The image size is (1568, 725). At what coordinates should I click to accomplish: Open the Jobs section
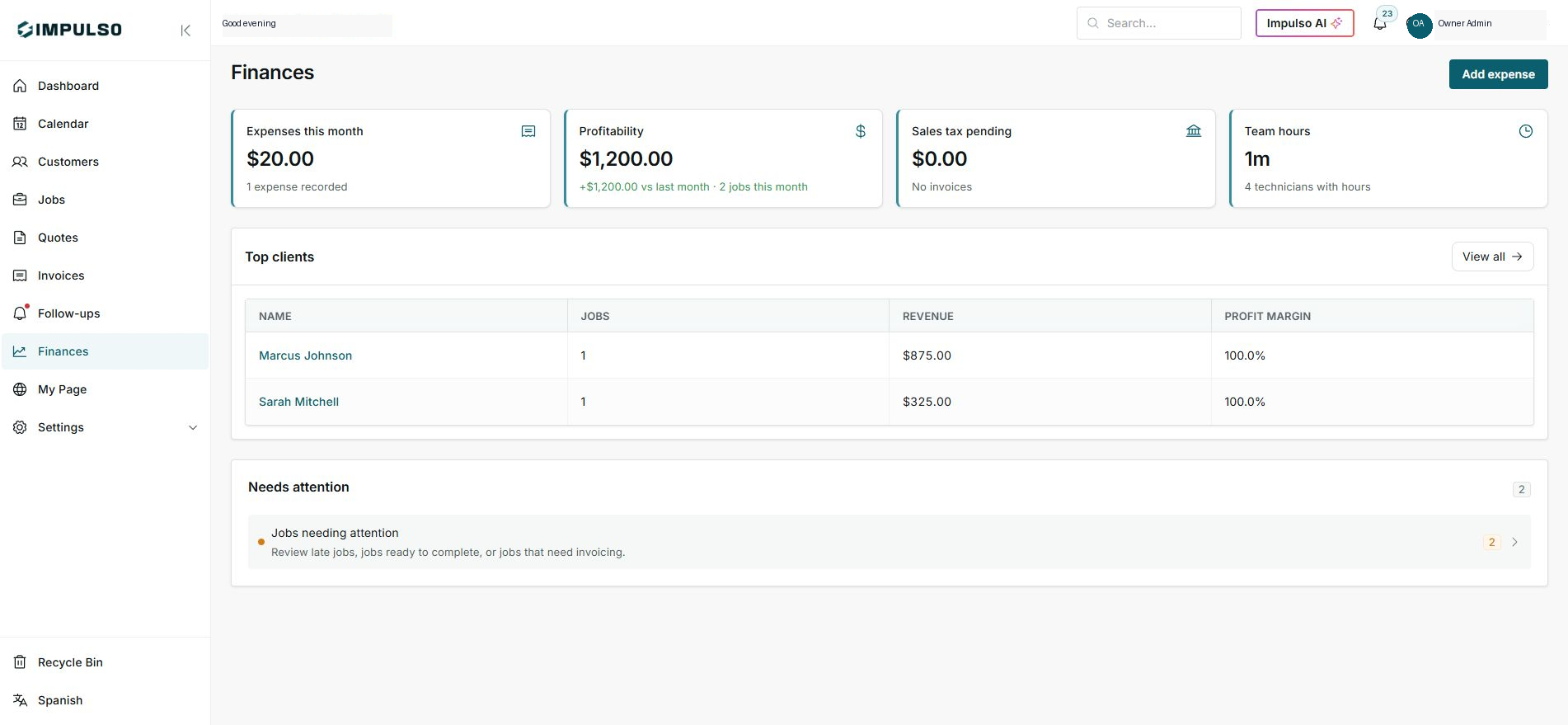point(105,200)
